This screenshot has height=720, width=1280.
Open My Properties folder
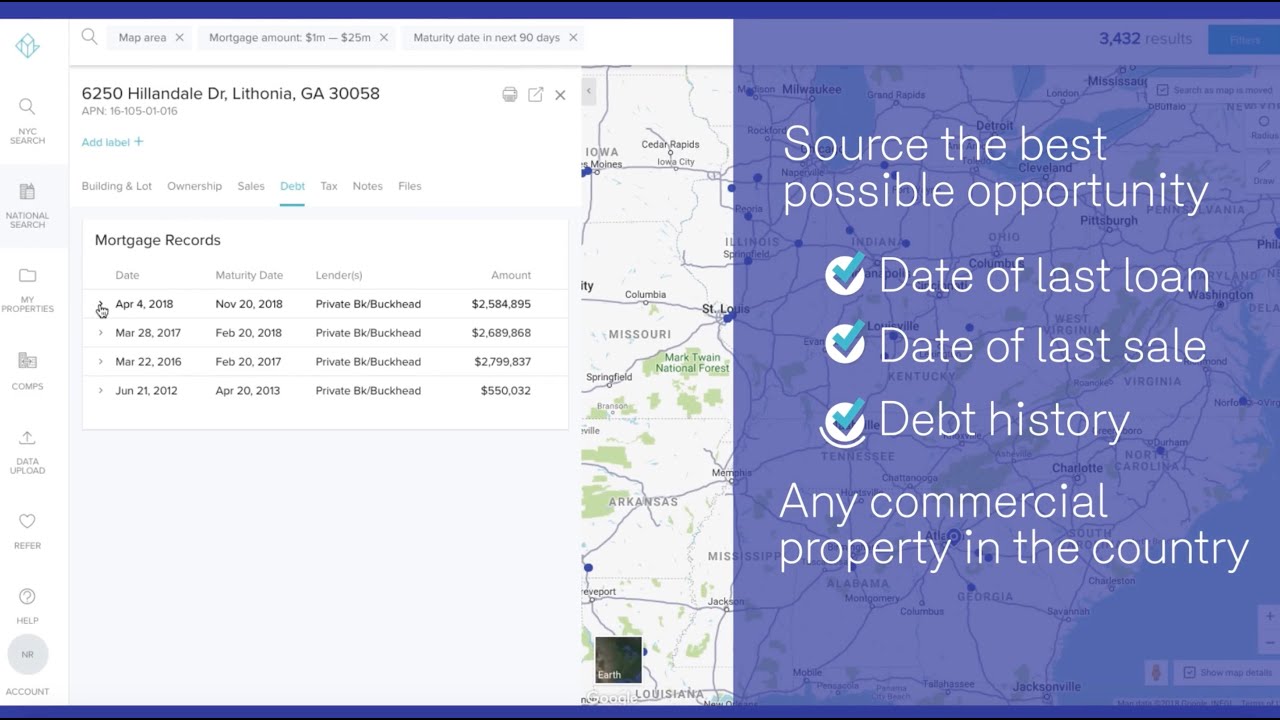coord(27,290)
